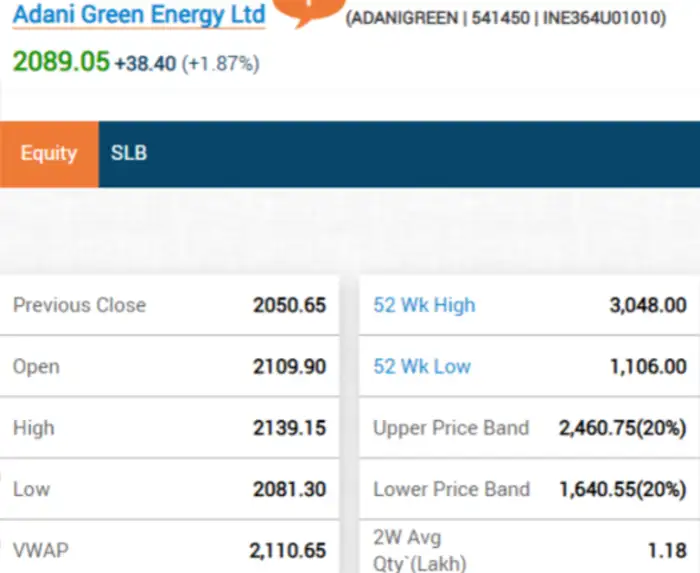Screen dimensions: 700x573
Task: Click the Open price value 2109.90
Action: click(289, 367)
